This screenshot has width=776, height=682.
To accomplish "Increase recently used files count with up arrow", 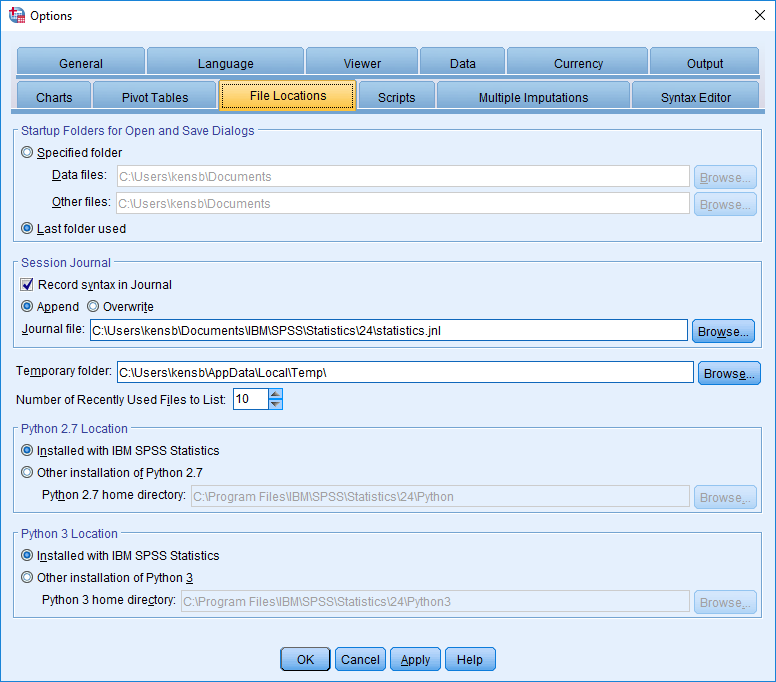I will [276, 394].
